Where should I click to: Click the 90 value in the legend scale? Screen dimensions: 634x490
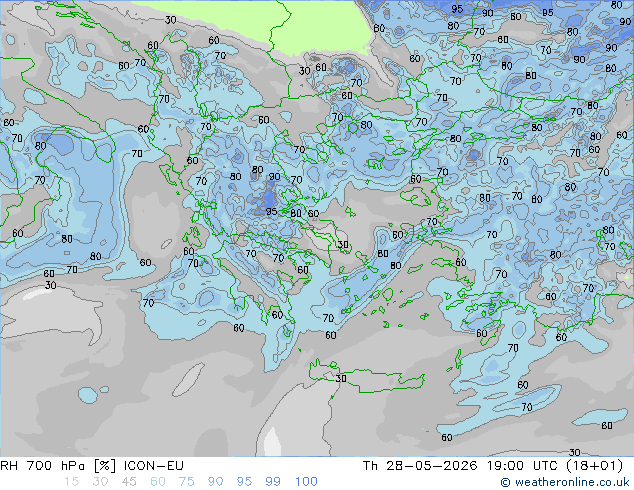[x=216, y=482]
